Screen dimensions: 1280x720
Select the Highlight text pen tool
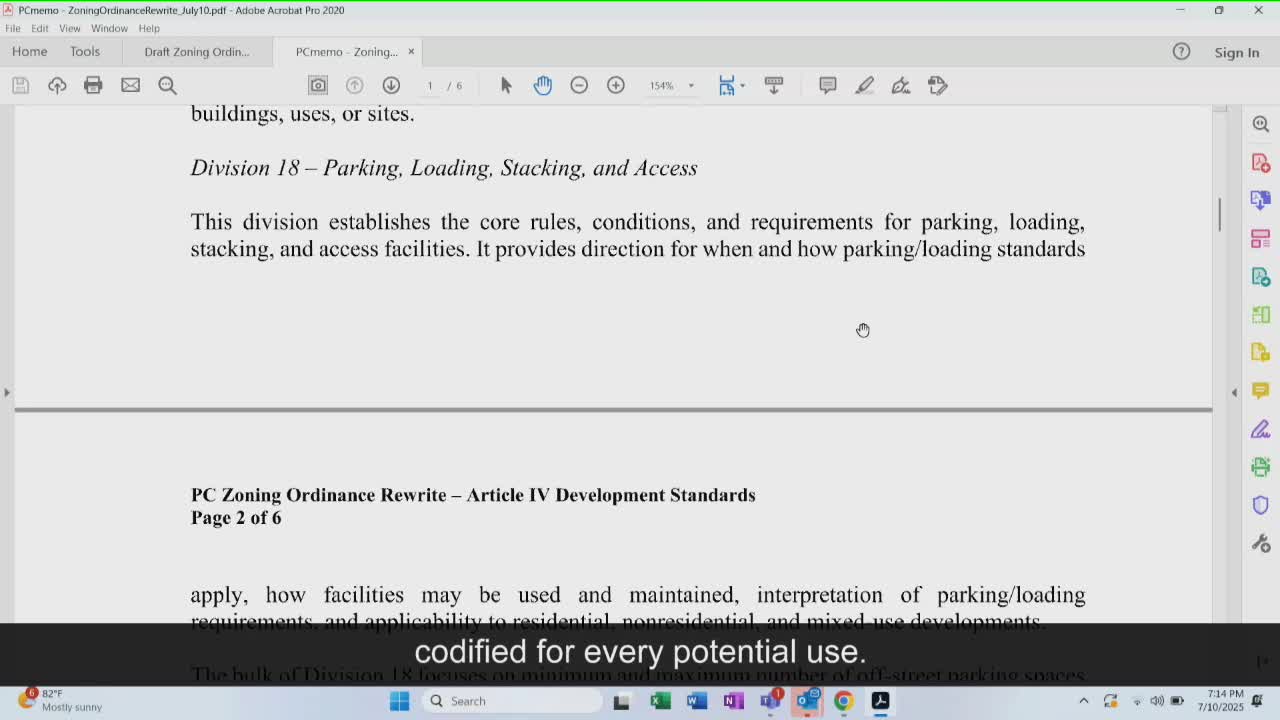(864, 86)
